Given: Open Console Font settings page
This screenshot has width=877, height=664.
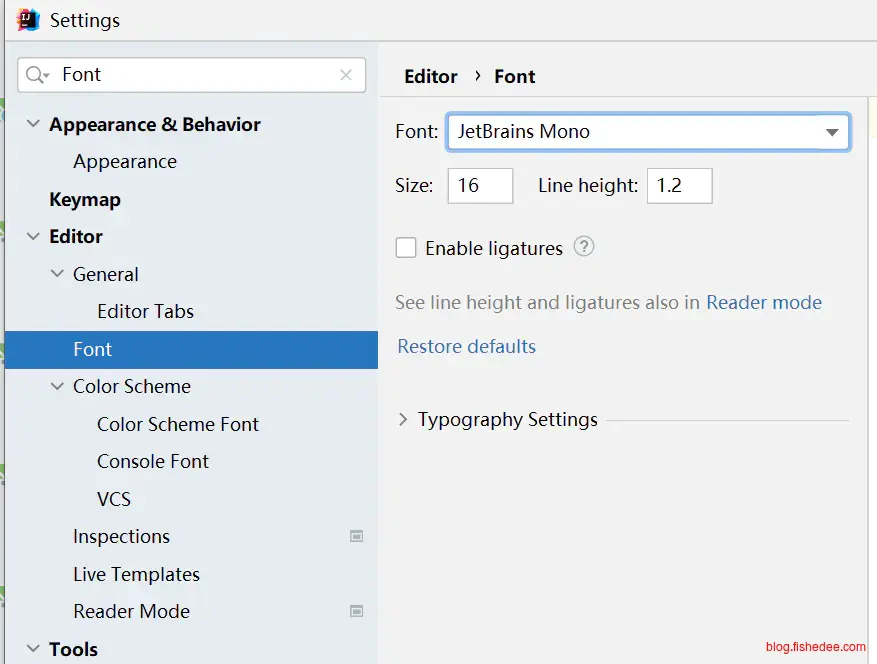Looking at the screenshot, I should pos(153,461).
